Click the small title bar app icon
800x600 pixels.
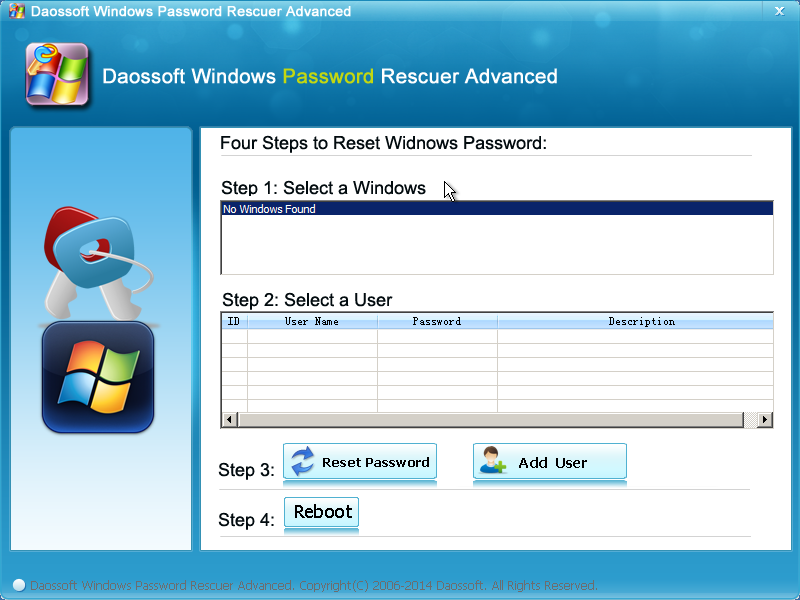tap(17, 11)
